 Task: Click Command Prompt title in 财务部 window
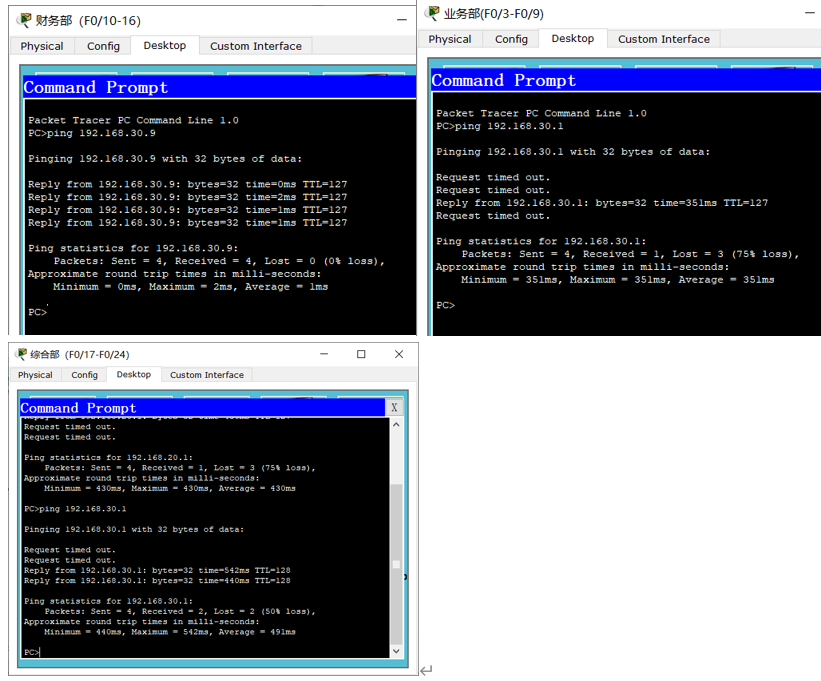96,87
